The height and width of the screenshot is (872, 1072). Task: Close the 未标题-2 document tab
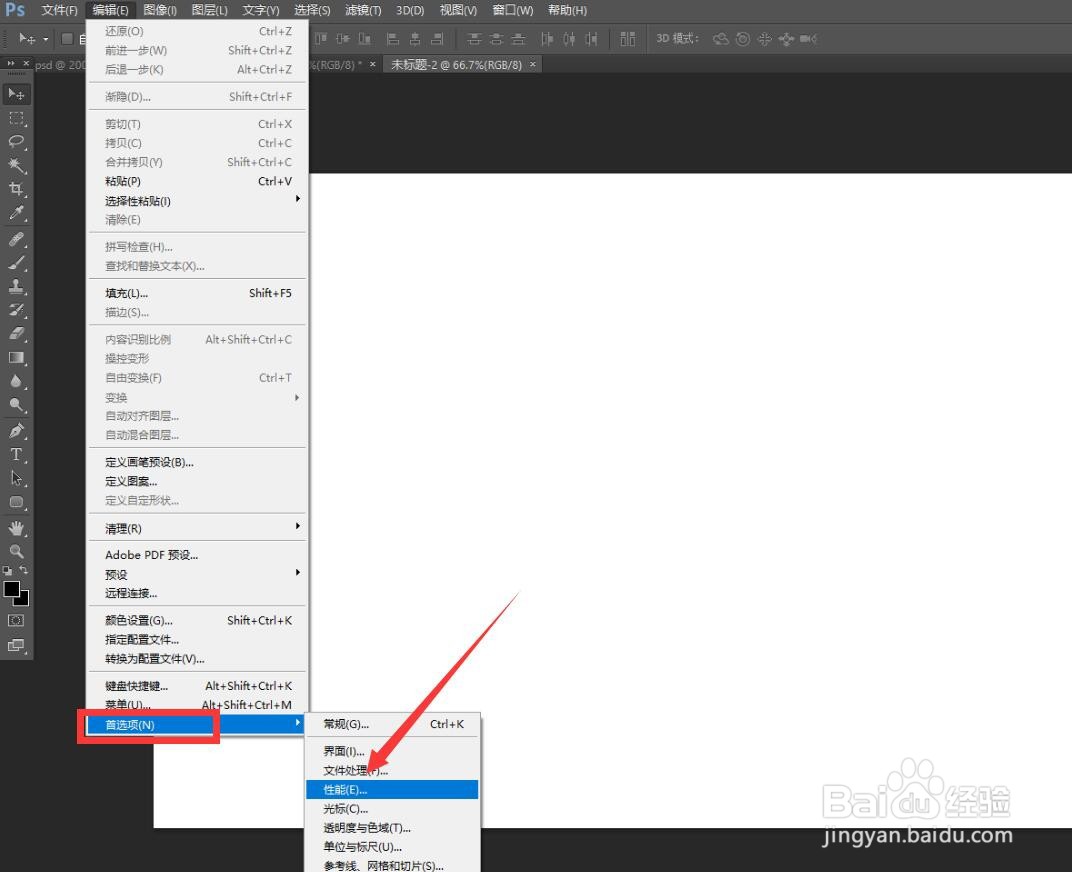(x=533, y=64)
